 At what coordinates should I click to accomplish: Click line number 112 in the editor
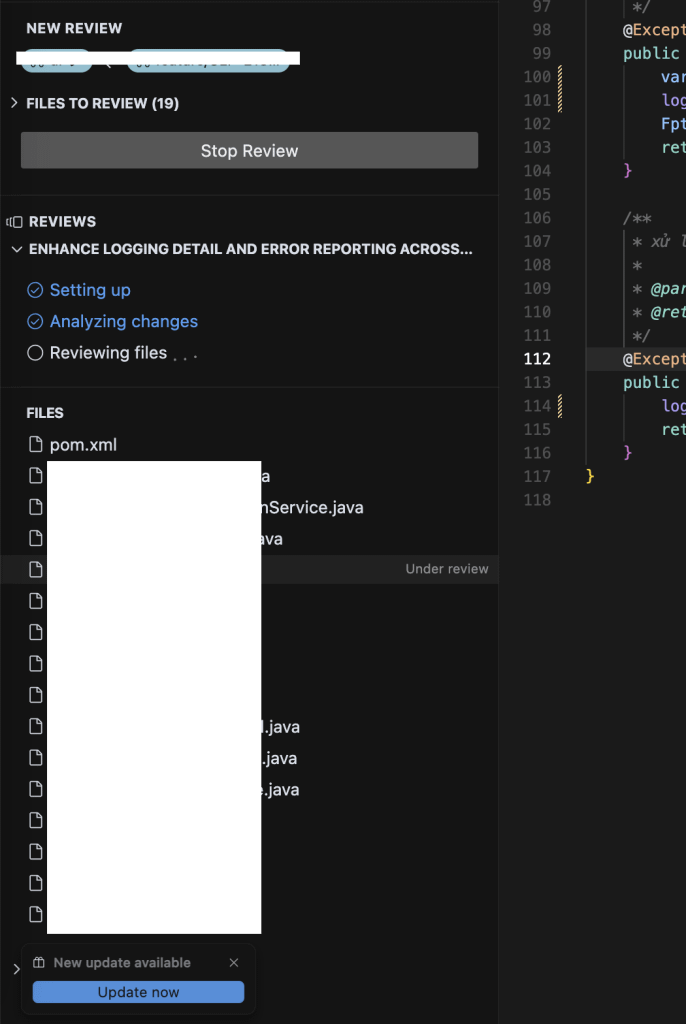(x=537, y=359)
